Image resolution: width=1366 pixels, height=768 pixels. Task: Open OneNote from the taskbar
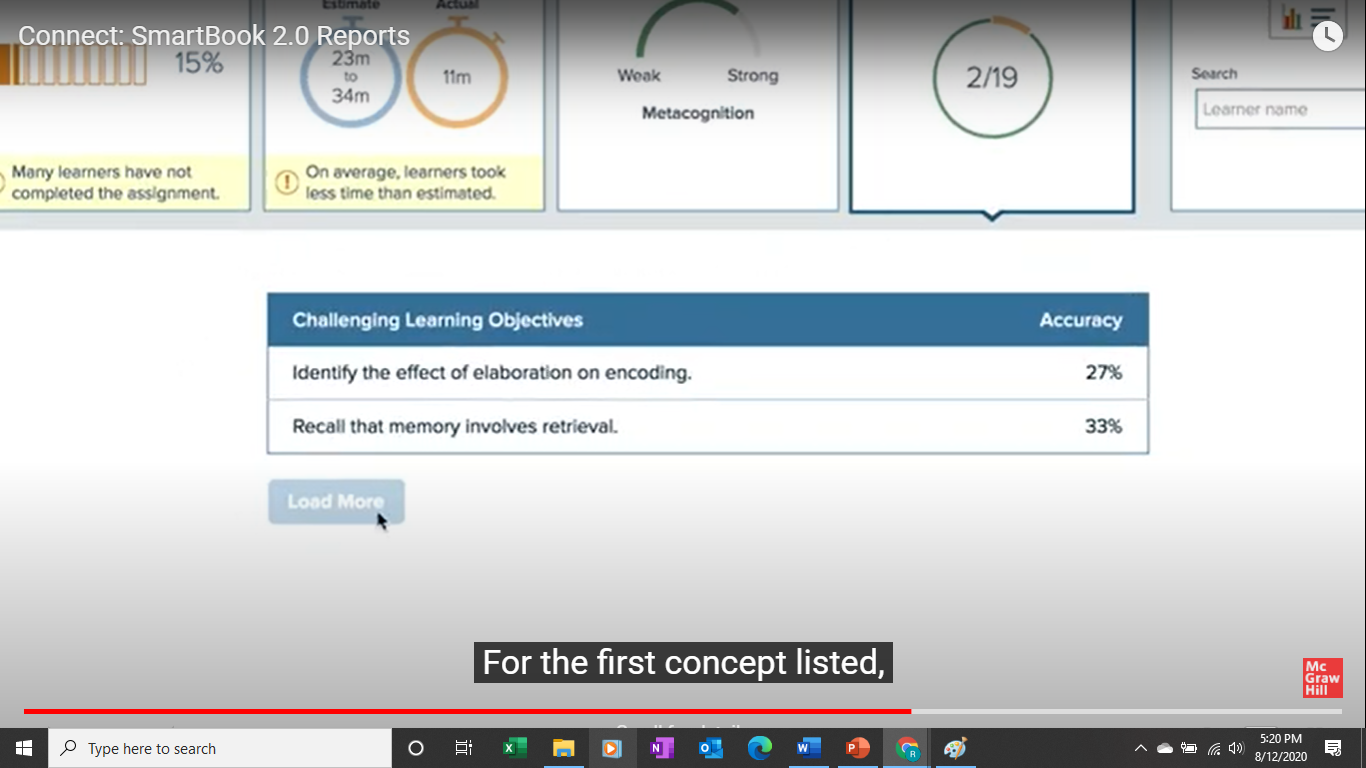tap(661, 748)
